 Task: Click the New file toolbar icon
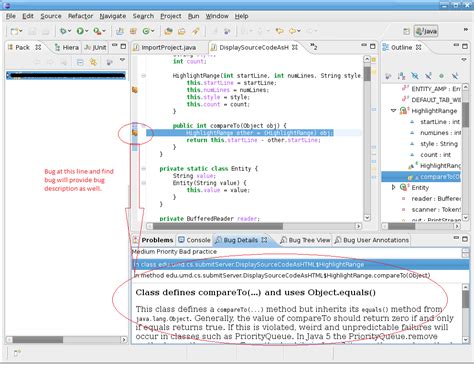14,31
